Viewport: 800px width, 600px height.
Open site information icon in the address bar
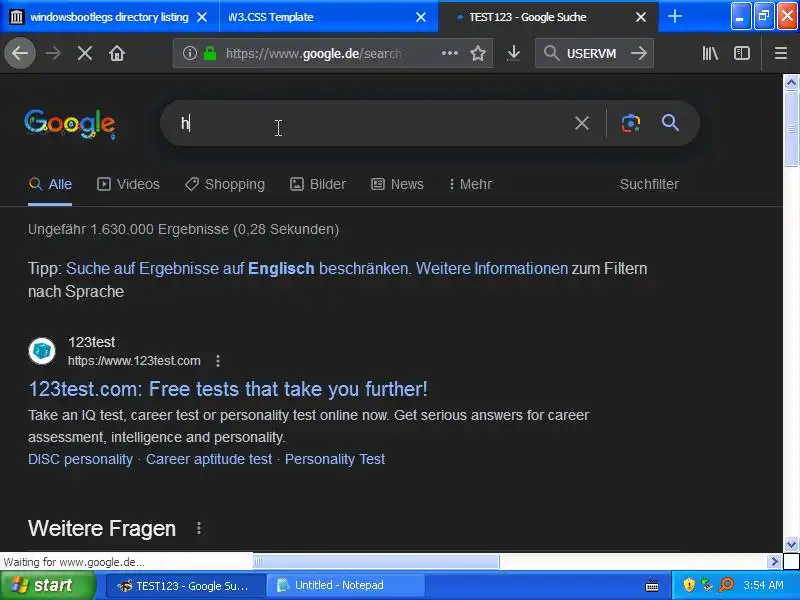click(190, 53)
